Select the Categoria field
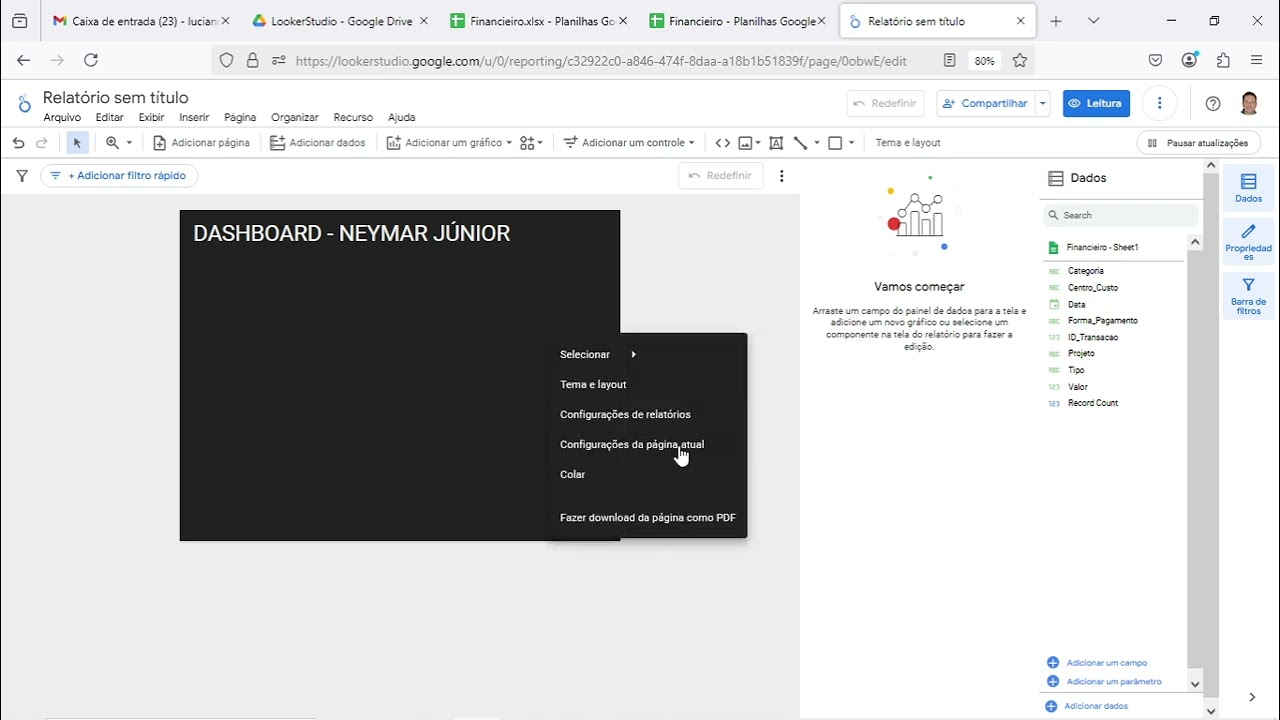1280x720 pixels. 1086,271
